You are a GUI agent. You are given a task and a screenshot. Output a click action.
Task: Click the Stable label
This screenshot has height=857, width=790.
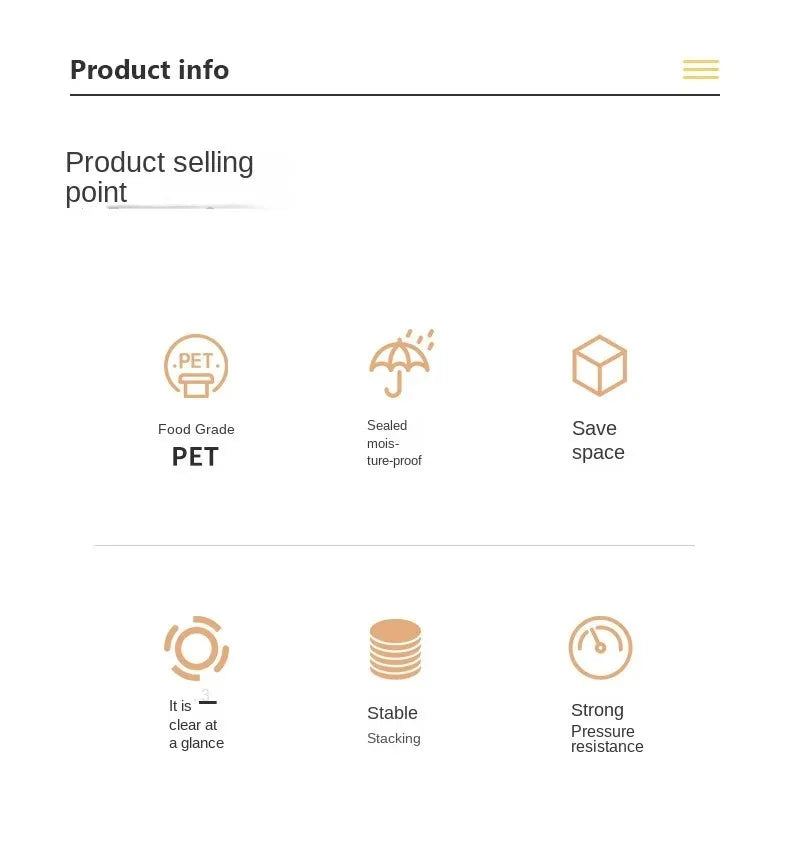[x=392, y=713]
